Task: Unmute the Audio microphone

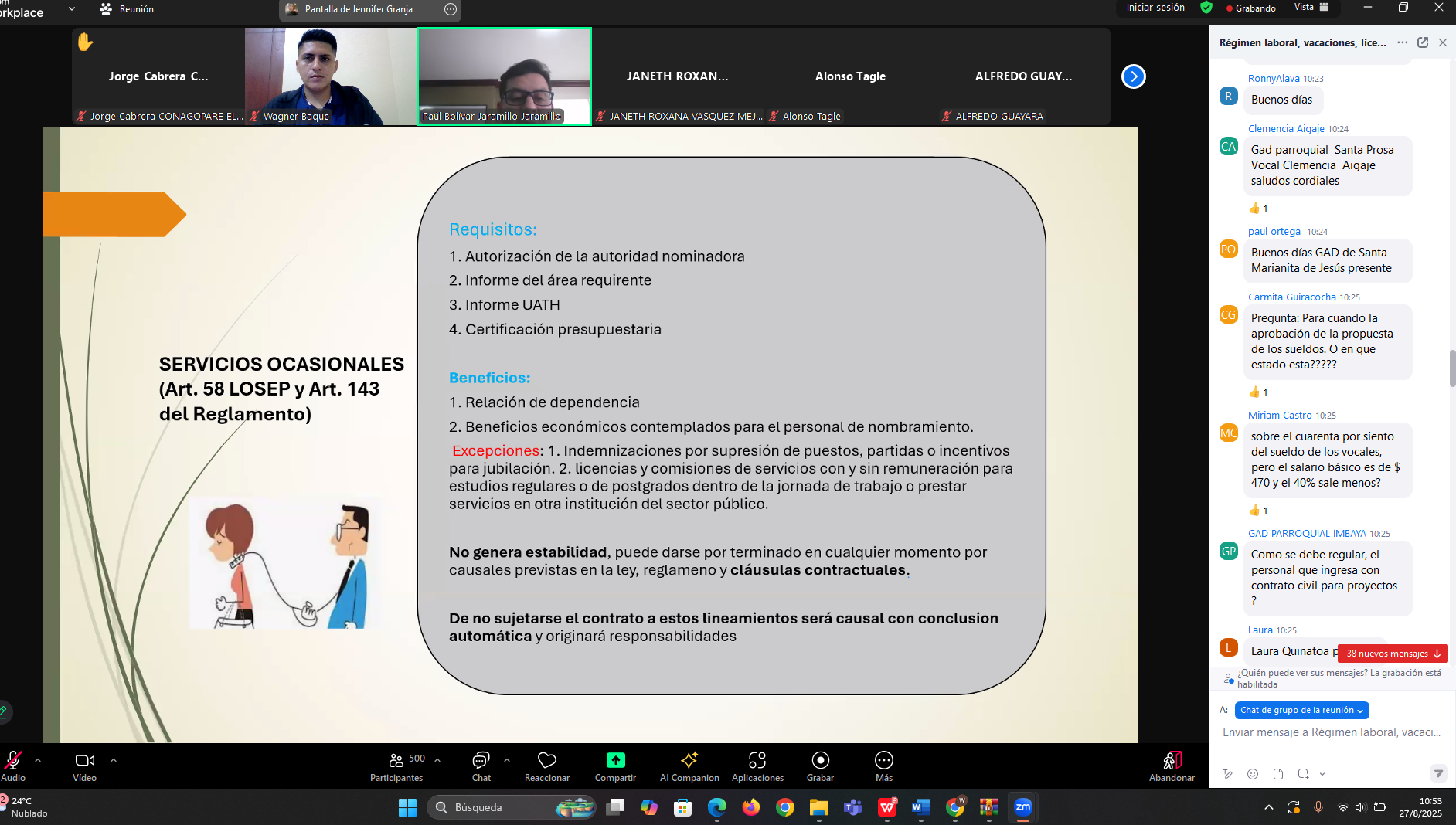Action: click(x=13, y=761)
